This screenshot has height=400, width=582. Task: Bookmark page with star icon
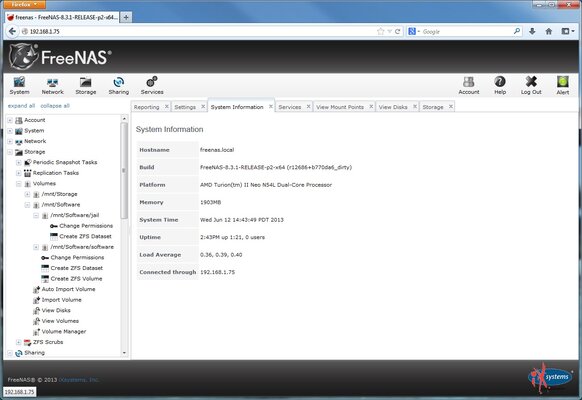click(x=380, y=32)
